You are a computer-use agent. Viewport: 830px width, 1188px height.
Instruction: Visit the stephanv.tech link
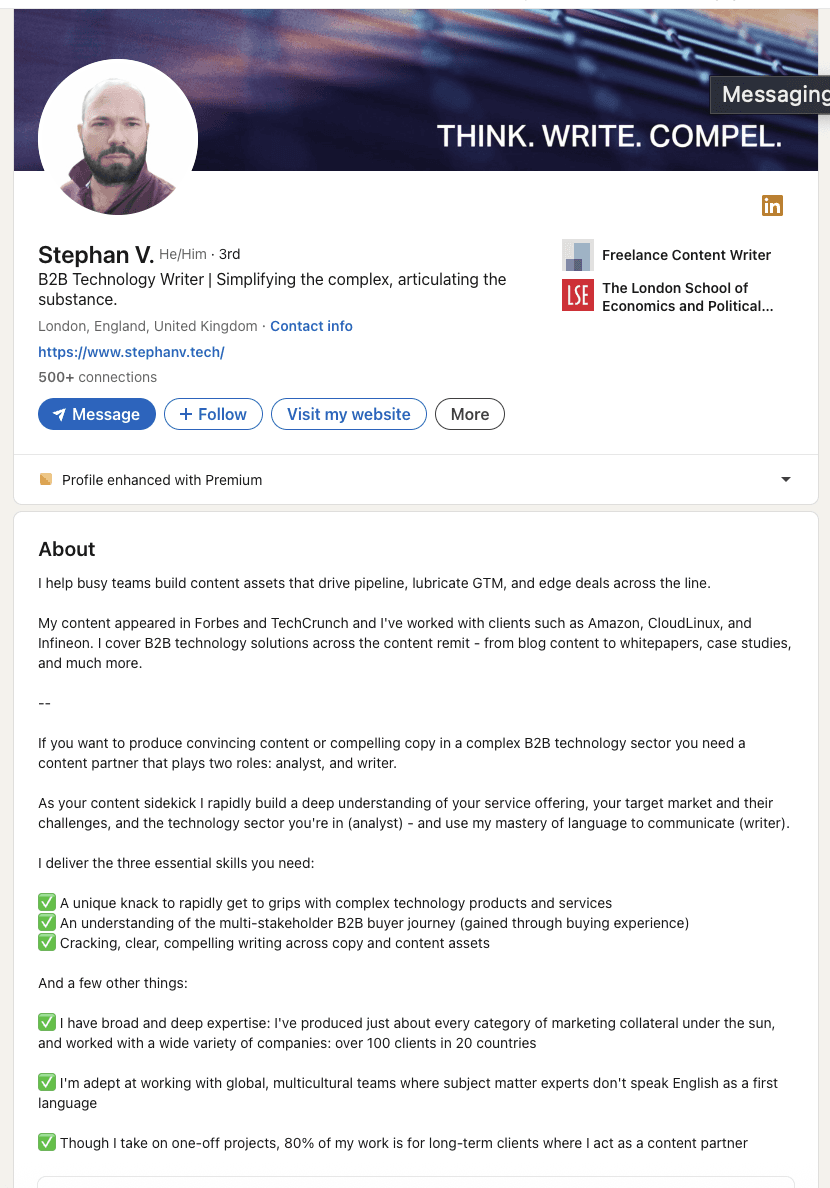pyautogui.click(x=131, y=352)
